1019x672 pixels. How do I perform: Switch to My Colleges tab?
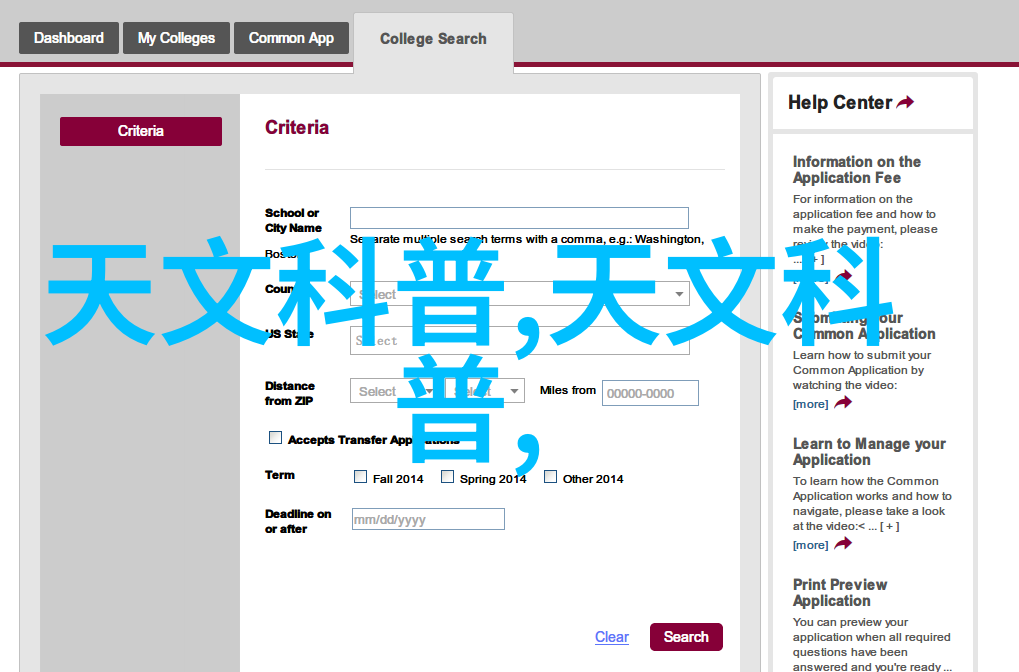tap(176, 38)
